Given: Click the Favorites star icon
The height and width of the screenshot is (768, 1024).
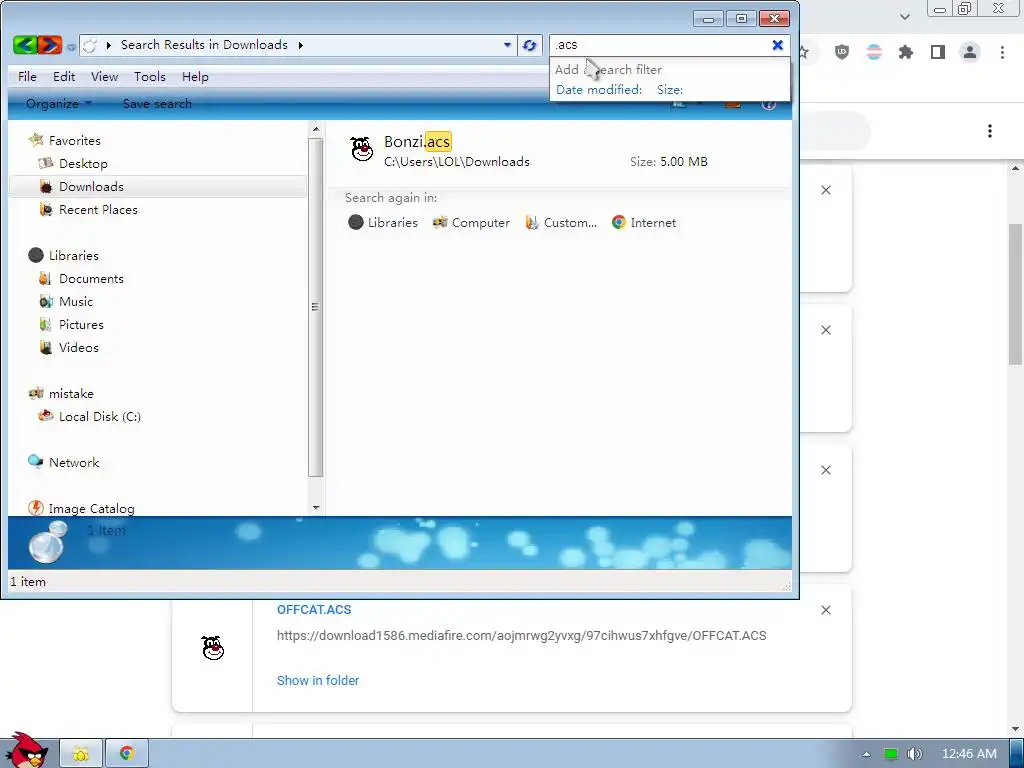Looking at the screenshot, I should [x=36, y=140].
